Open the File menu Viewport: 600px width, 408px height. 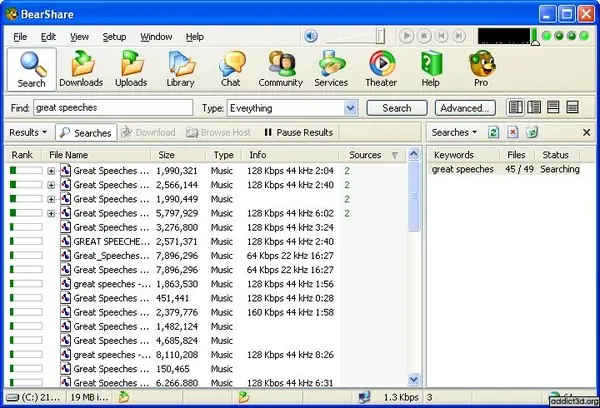pos(20,37)
